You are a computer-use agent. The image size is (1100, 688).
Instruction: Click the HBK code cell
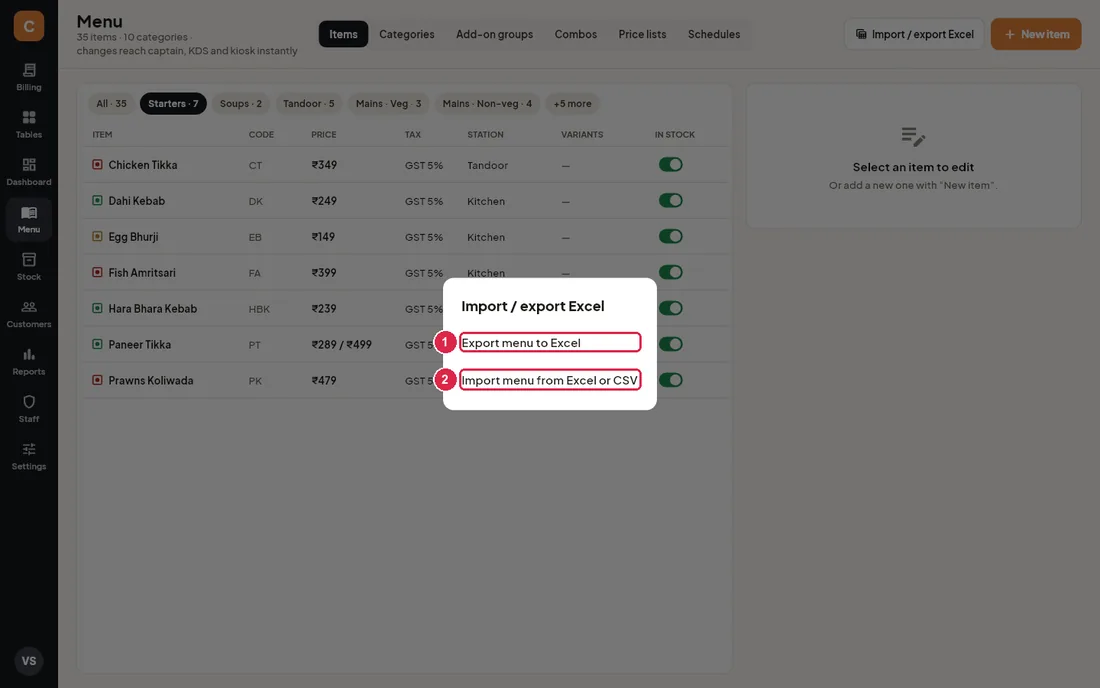(x=259, y=309)
